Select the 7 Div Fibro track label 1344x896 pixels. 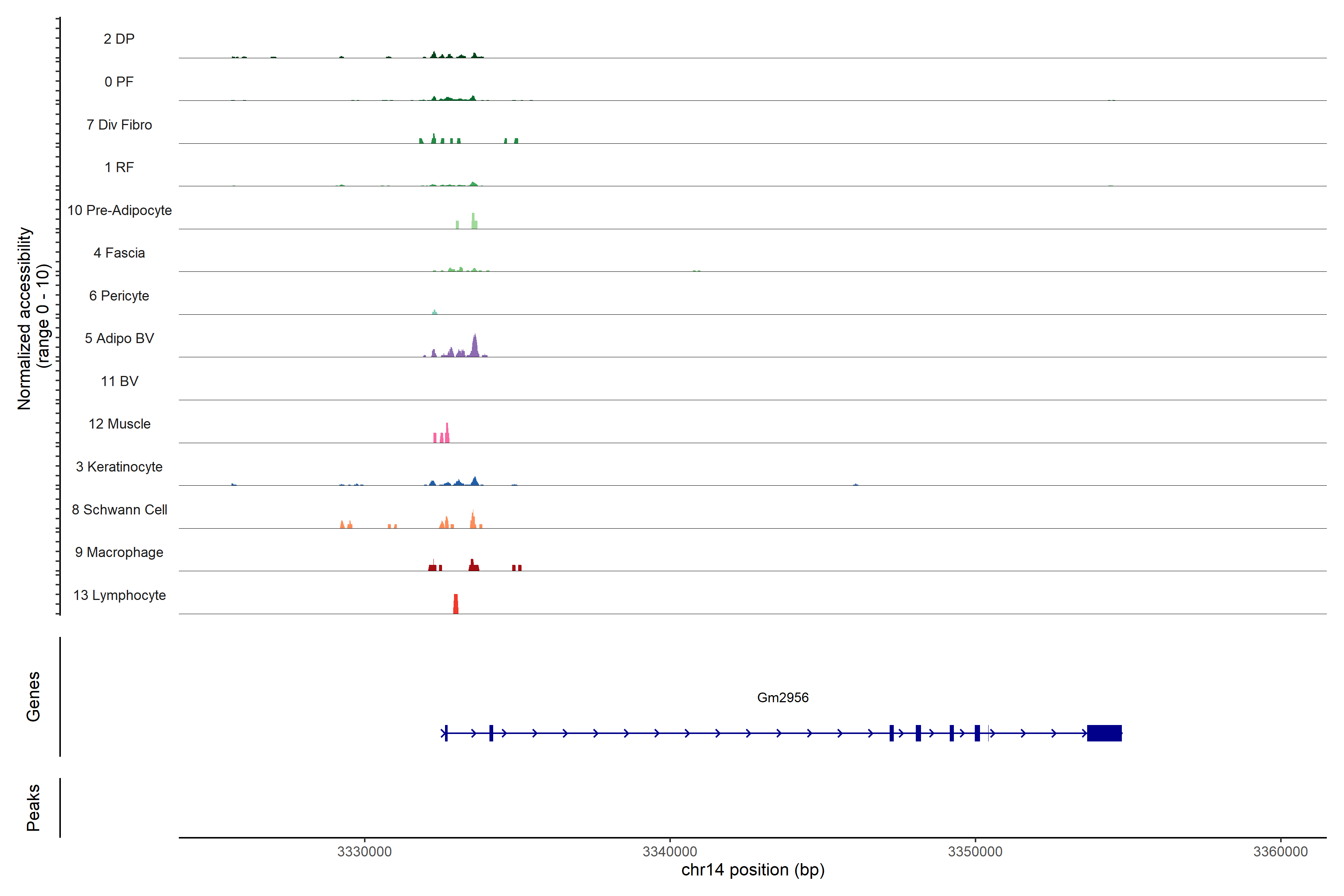[119, 125]
